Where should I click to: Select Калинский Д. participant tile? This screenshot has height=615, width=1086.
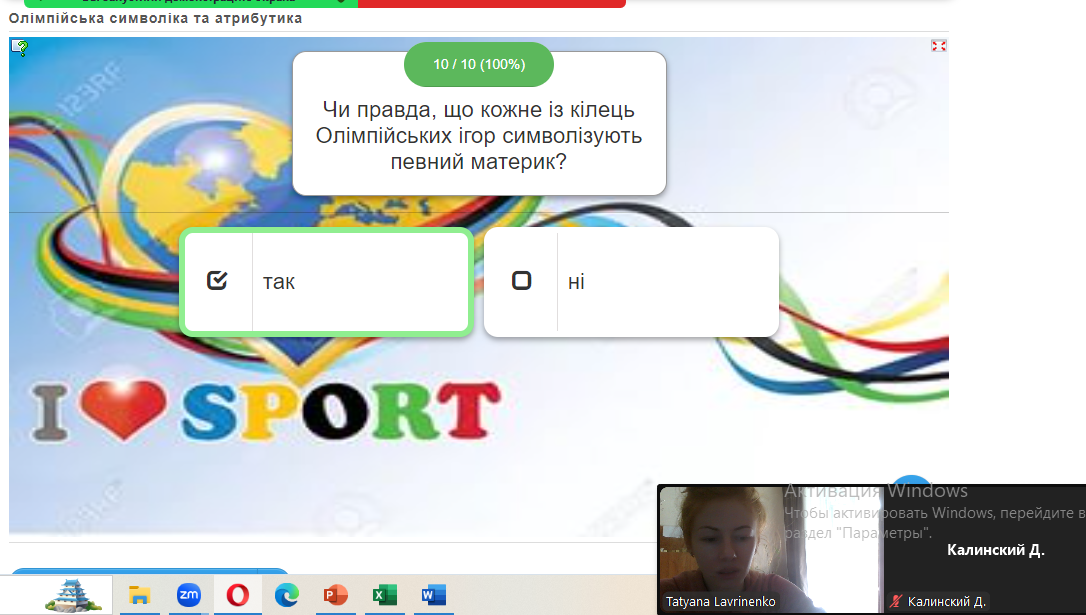pyautogui.click(x=985, y=549)
